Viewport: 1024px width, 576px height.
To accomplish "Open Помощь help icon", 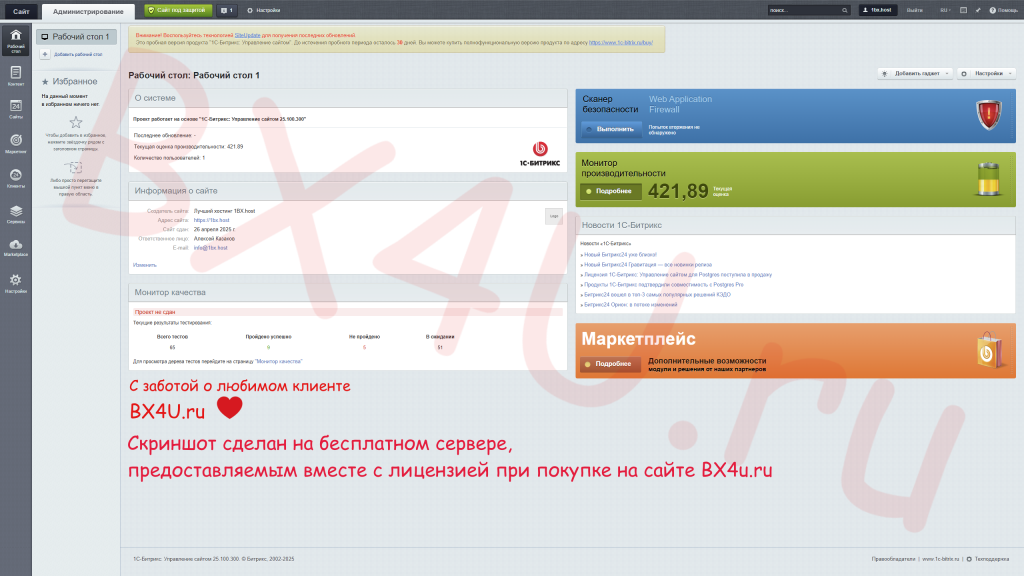I will (1003, 10).
